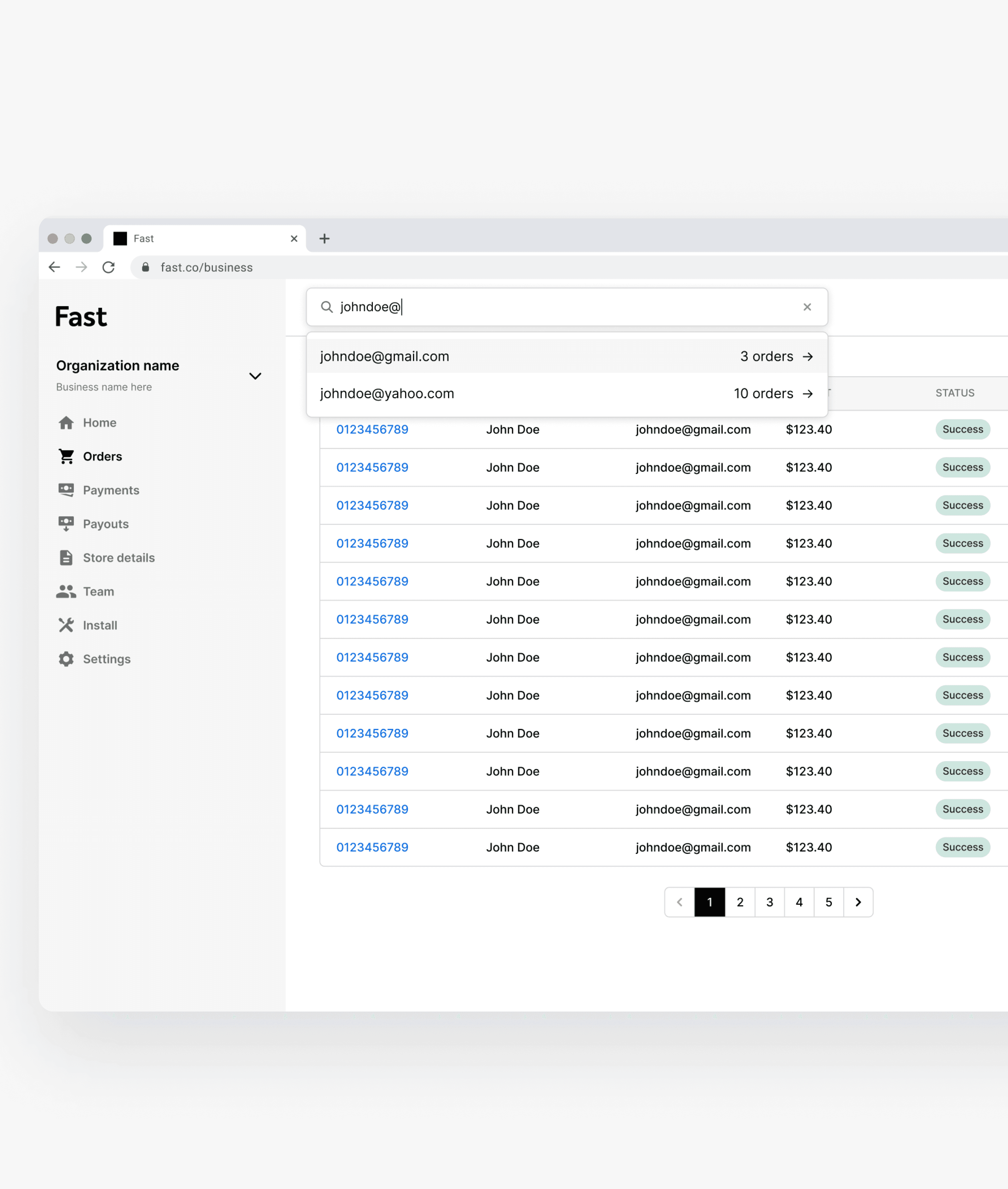Click the Home house icon in sidebar
This screenshot has height=1189, width=1008.
66,423
